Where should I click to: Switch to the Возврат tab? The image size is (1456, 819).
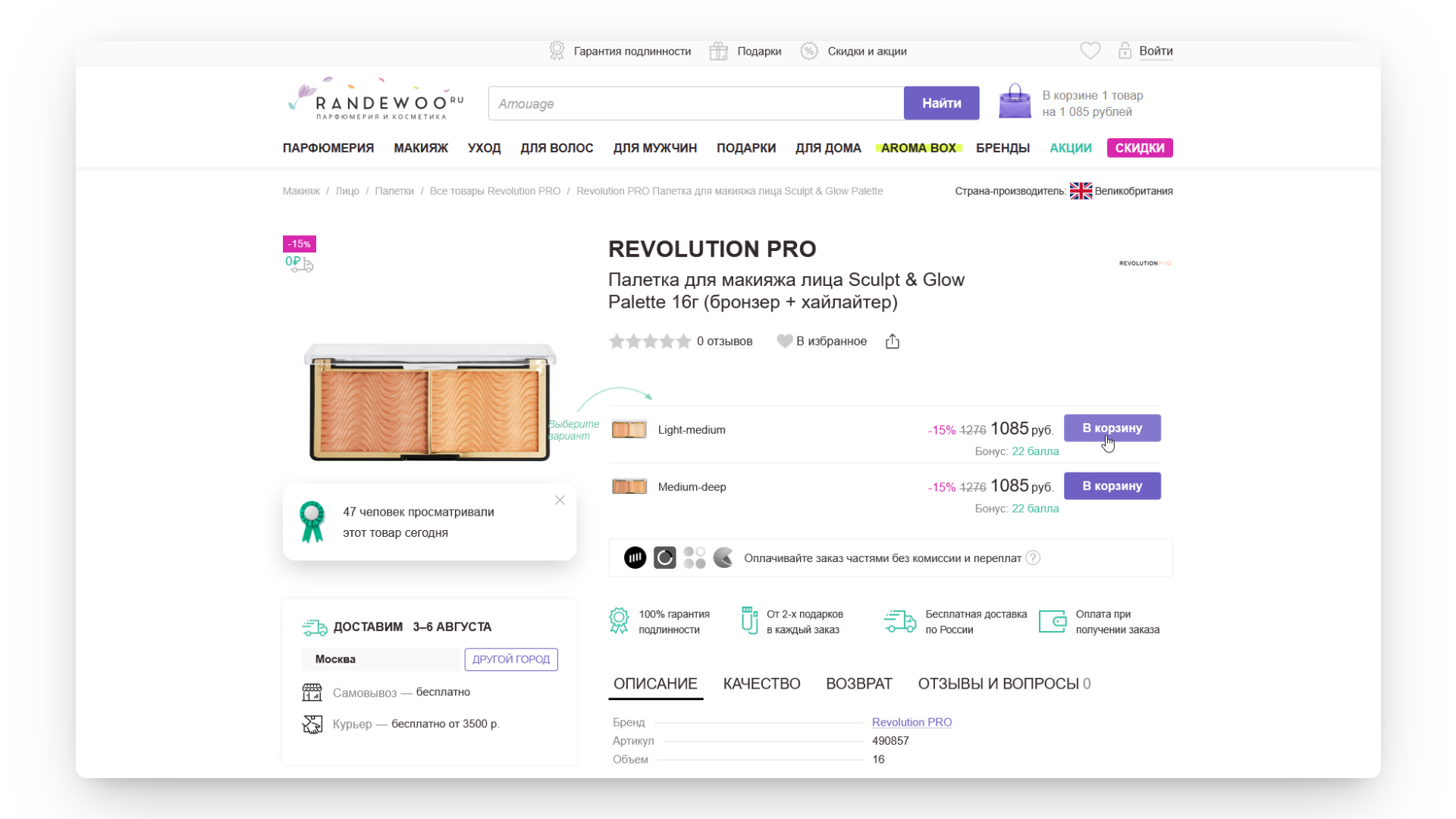[859, 684]
